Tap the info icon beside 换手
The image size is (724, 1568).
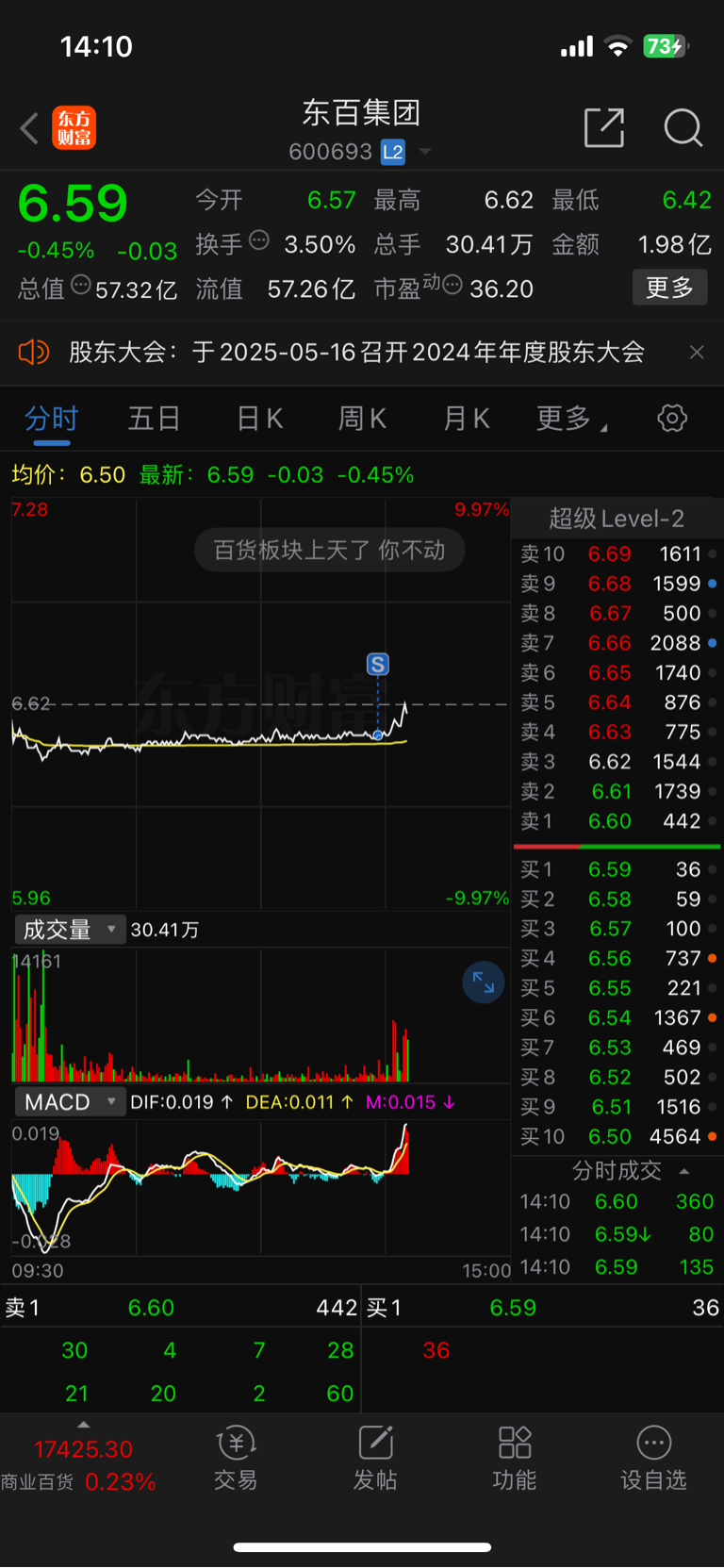pyautogui.click(x=259, y=241)
